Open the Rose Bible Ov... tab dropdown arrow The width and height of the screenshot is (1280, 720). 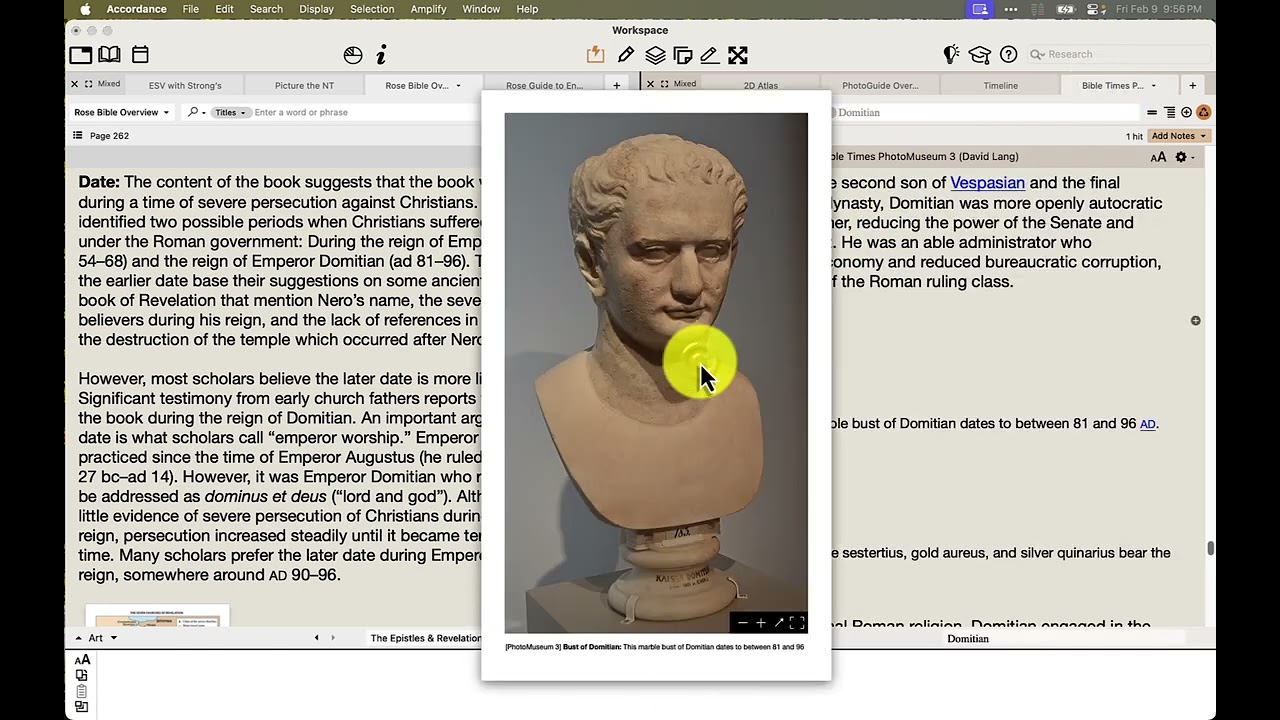pyautogui.click(x=459, y=86)
